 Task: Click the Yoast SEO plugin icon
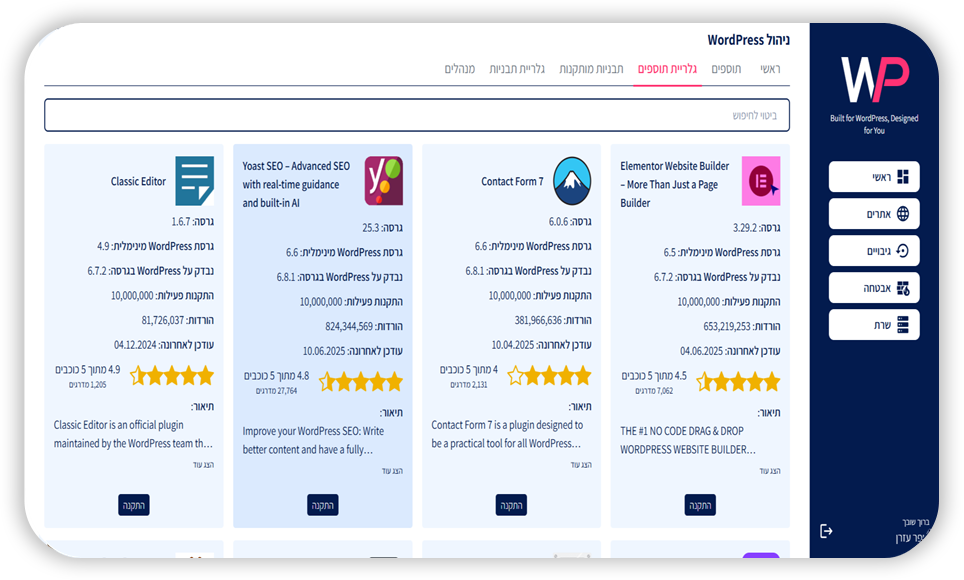[x=384, y=181]
